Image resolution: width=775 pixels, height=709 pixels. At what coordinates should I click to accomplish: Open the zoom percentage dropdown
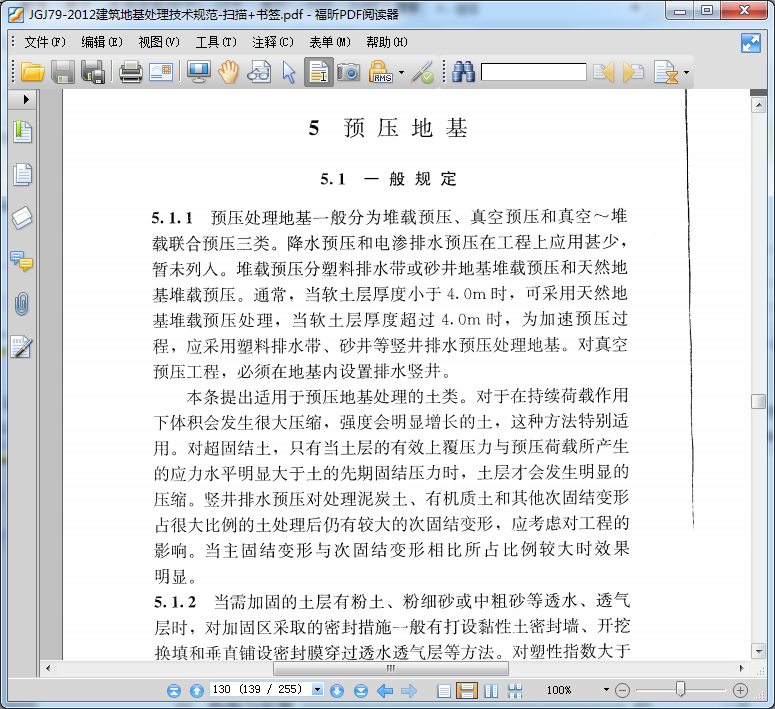pyautogui.click(x=606, y=689)
